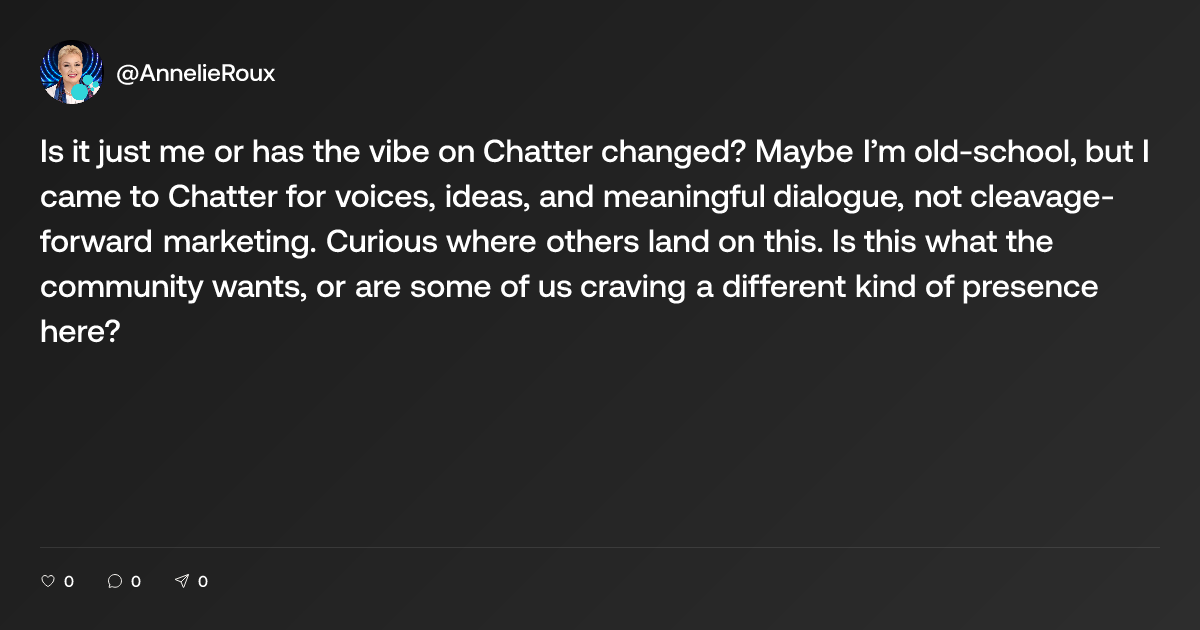Click the divider line above action icons

point(600,547)
